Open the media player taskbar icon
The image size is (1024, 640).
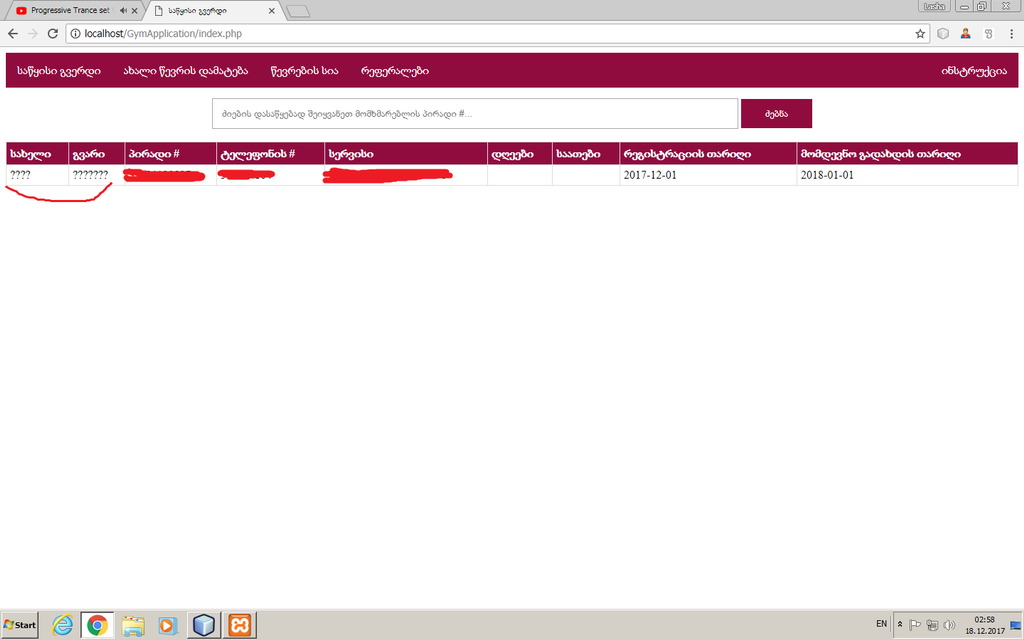click(168, 625)
